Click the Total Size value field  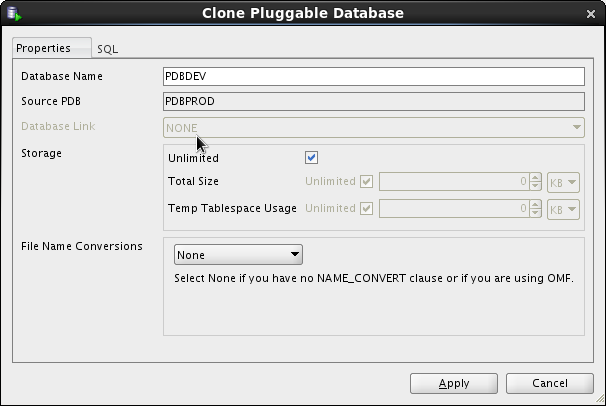[454, 182]
